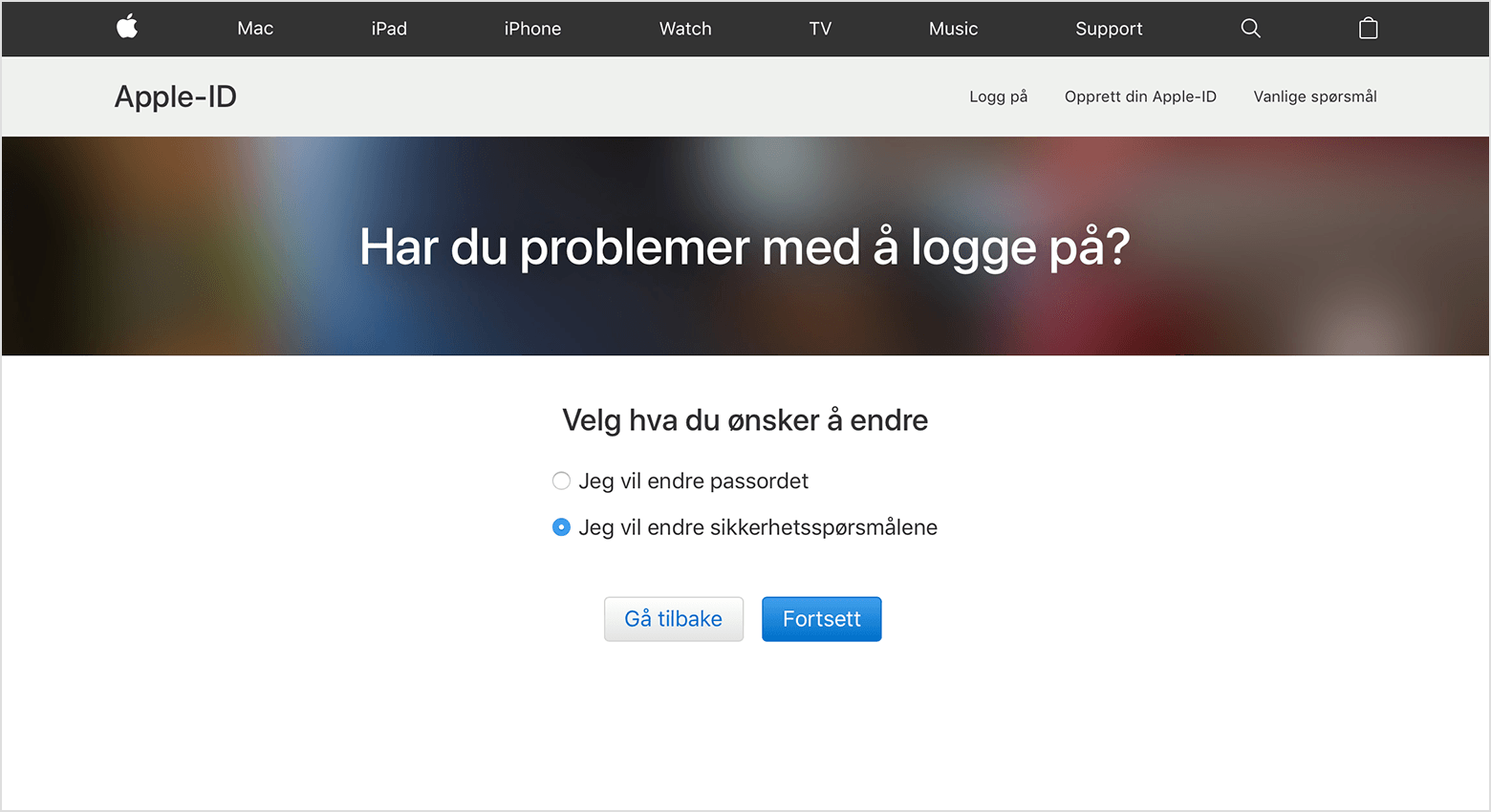The image size is (1491, 812).
Task: Click the 'Jeg vil endre passordet' label
Action: click(x=693, y=481)
